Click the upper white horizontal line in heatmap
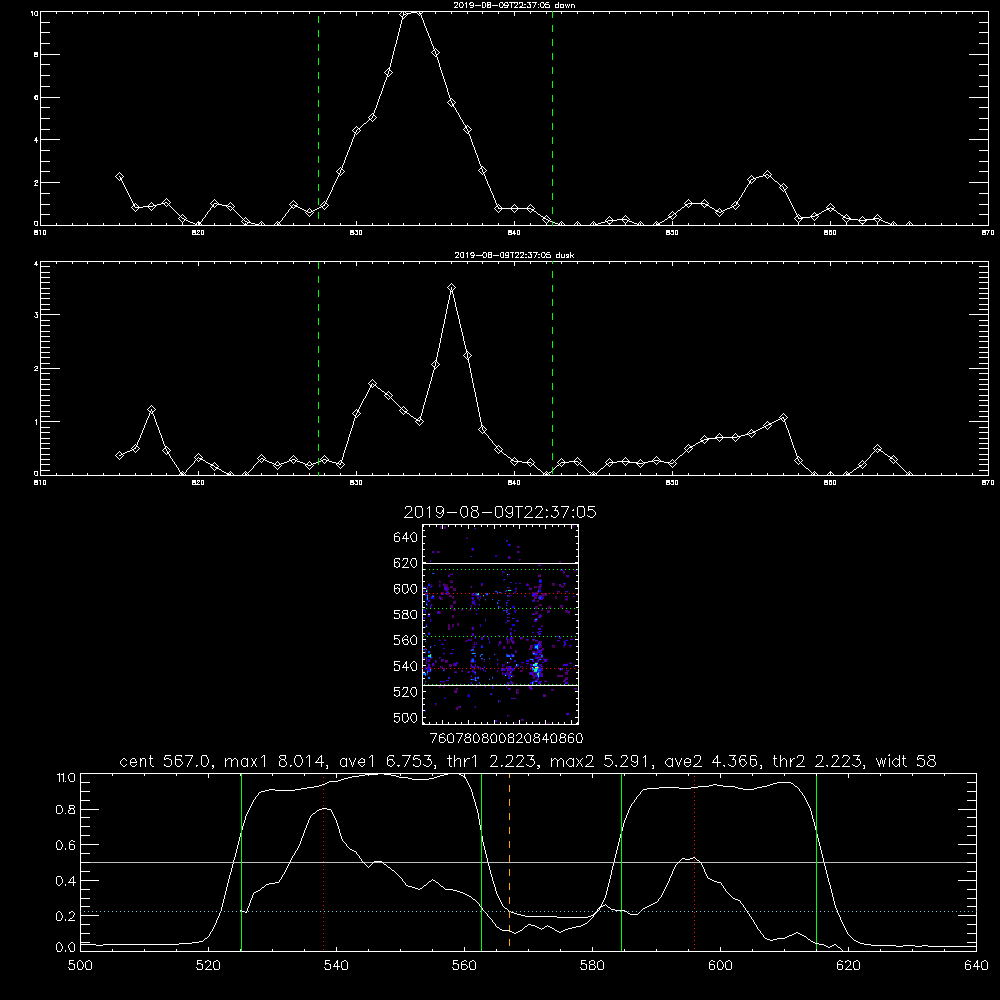Screen dimensions: 1000x1000 coord(501,563)
